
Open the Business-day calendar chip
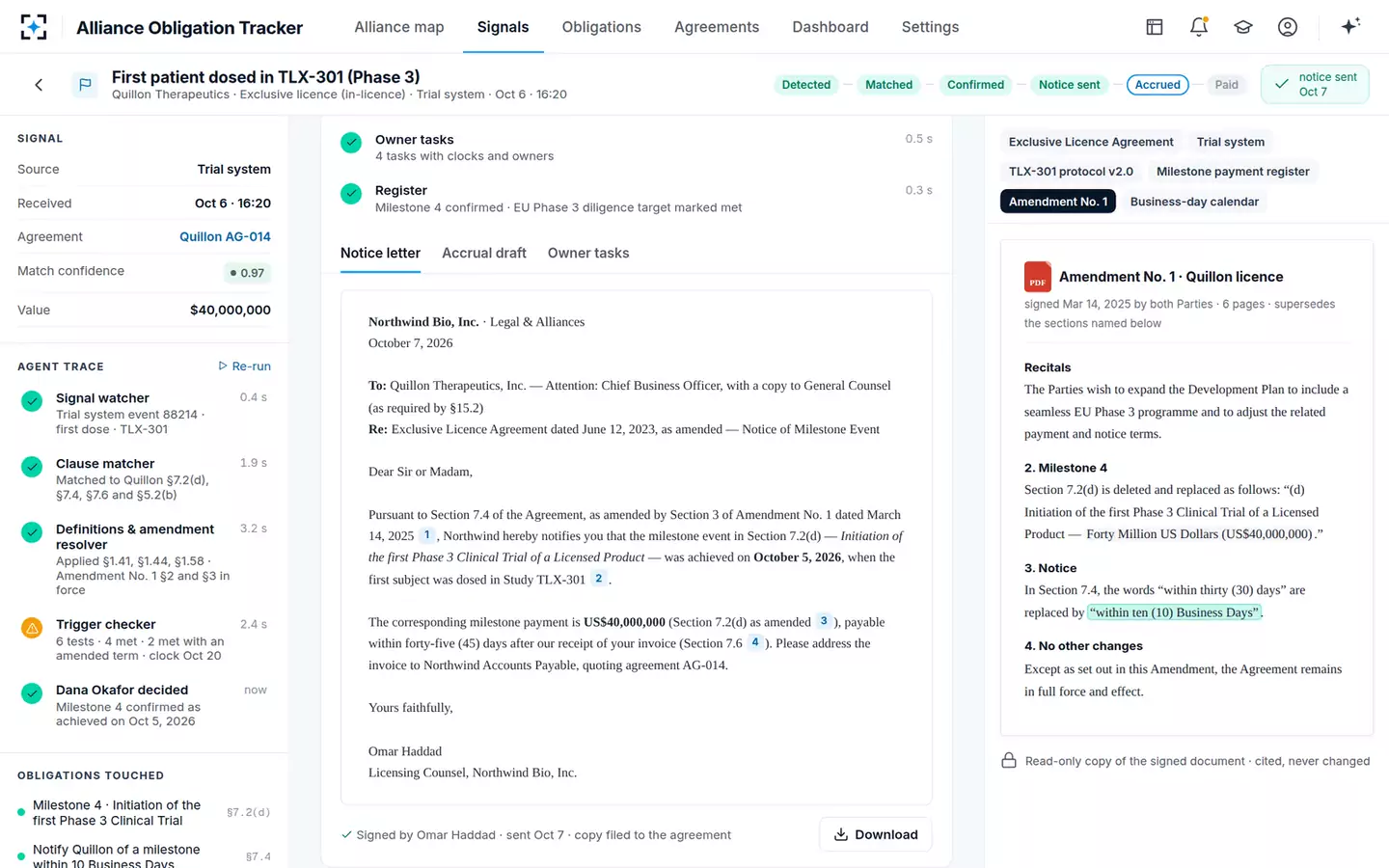tap(1194, 202)
